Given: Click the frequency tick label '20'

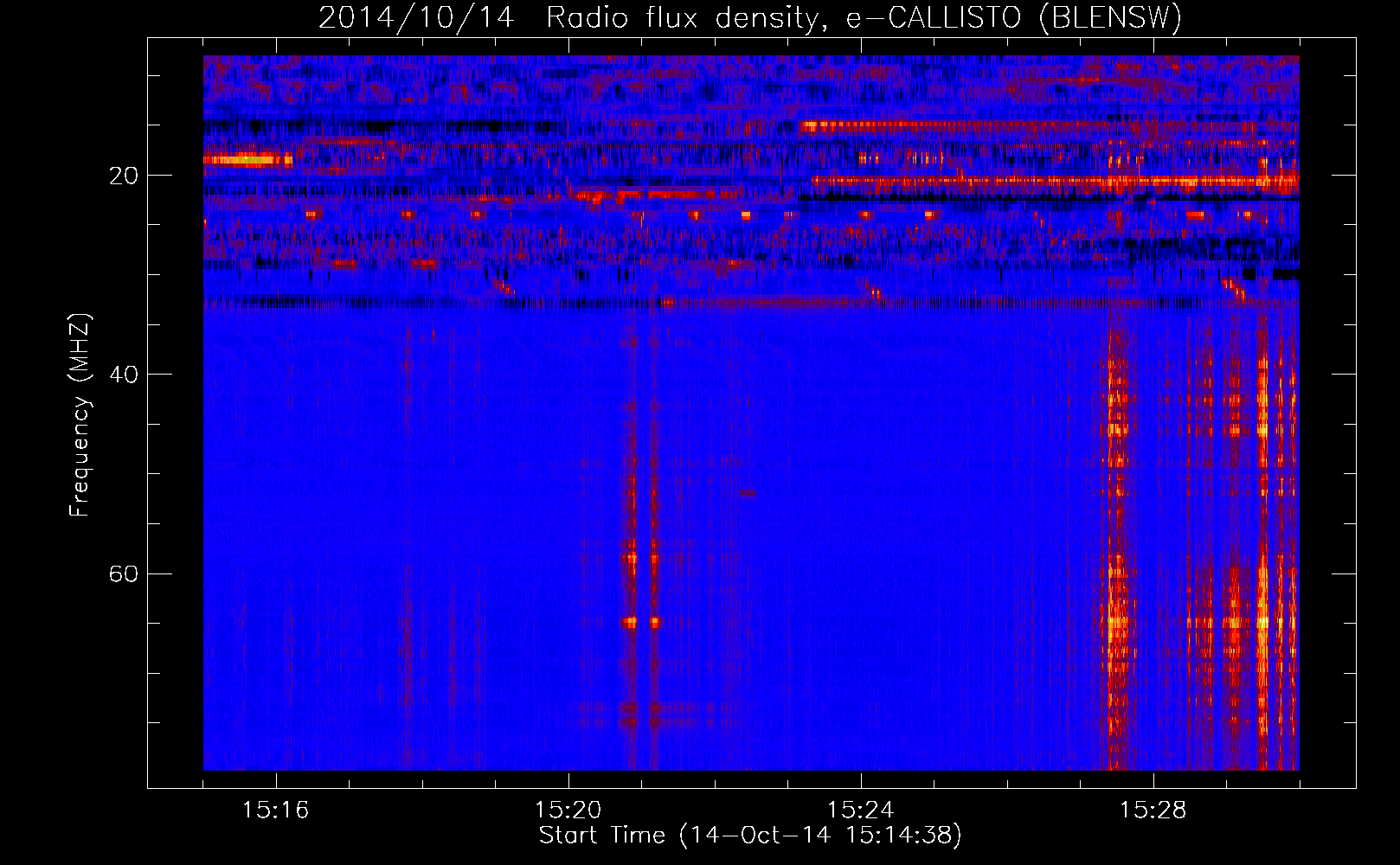Looking at the screenshot, I should pos(123,176).
